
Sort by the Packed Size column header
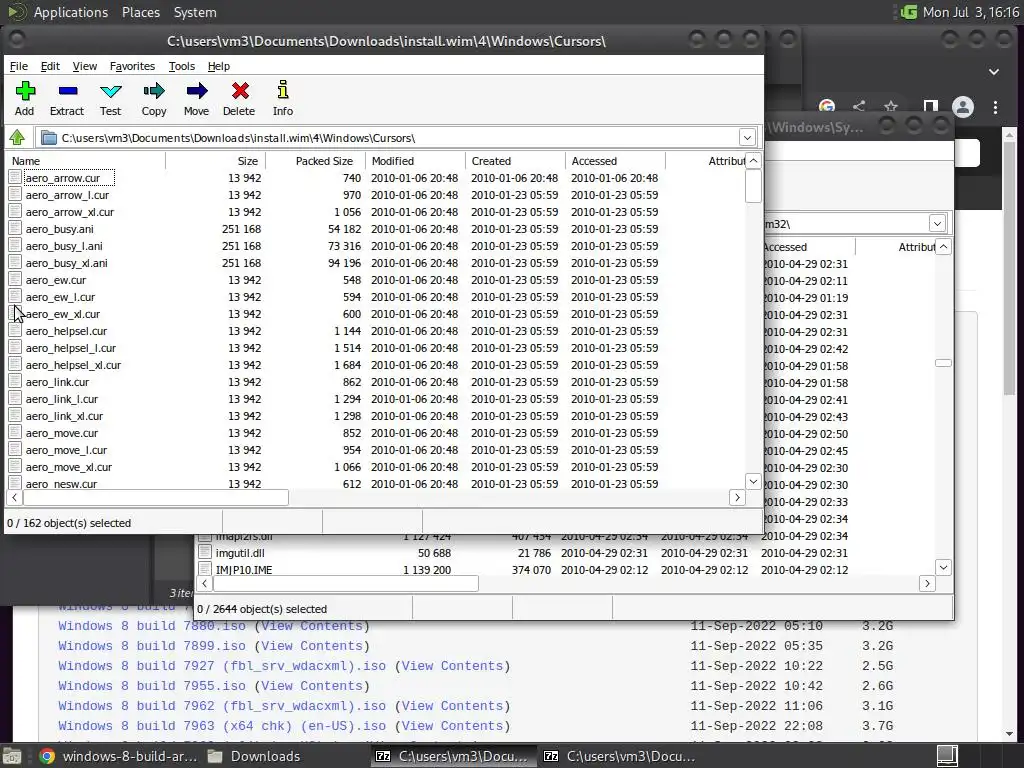pos(315,161)
